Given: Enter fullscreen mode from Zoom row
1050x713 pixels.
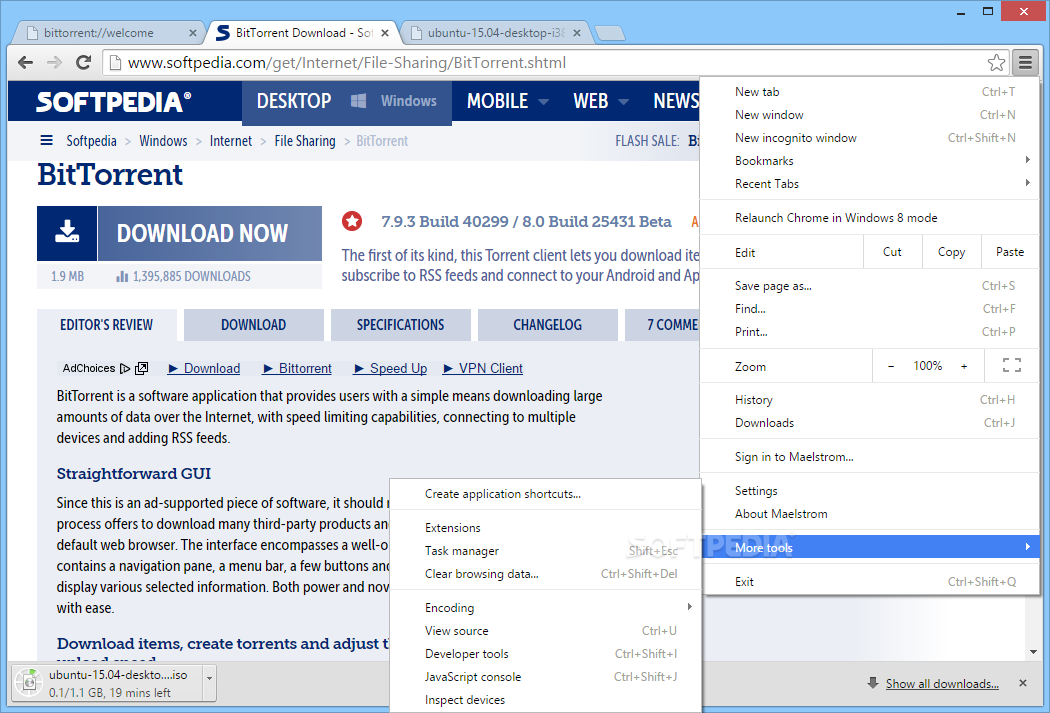Looking at the screenshot, I should click(1012, 366).
